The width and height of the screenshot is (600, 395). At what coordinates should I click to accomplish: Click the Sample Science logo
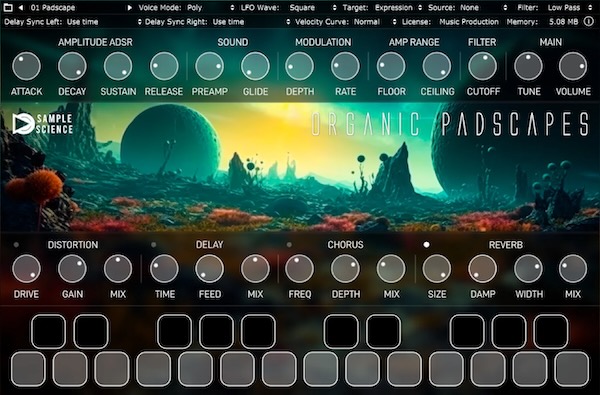tap(42, 124)
